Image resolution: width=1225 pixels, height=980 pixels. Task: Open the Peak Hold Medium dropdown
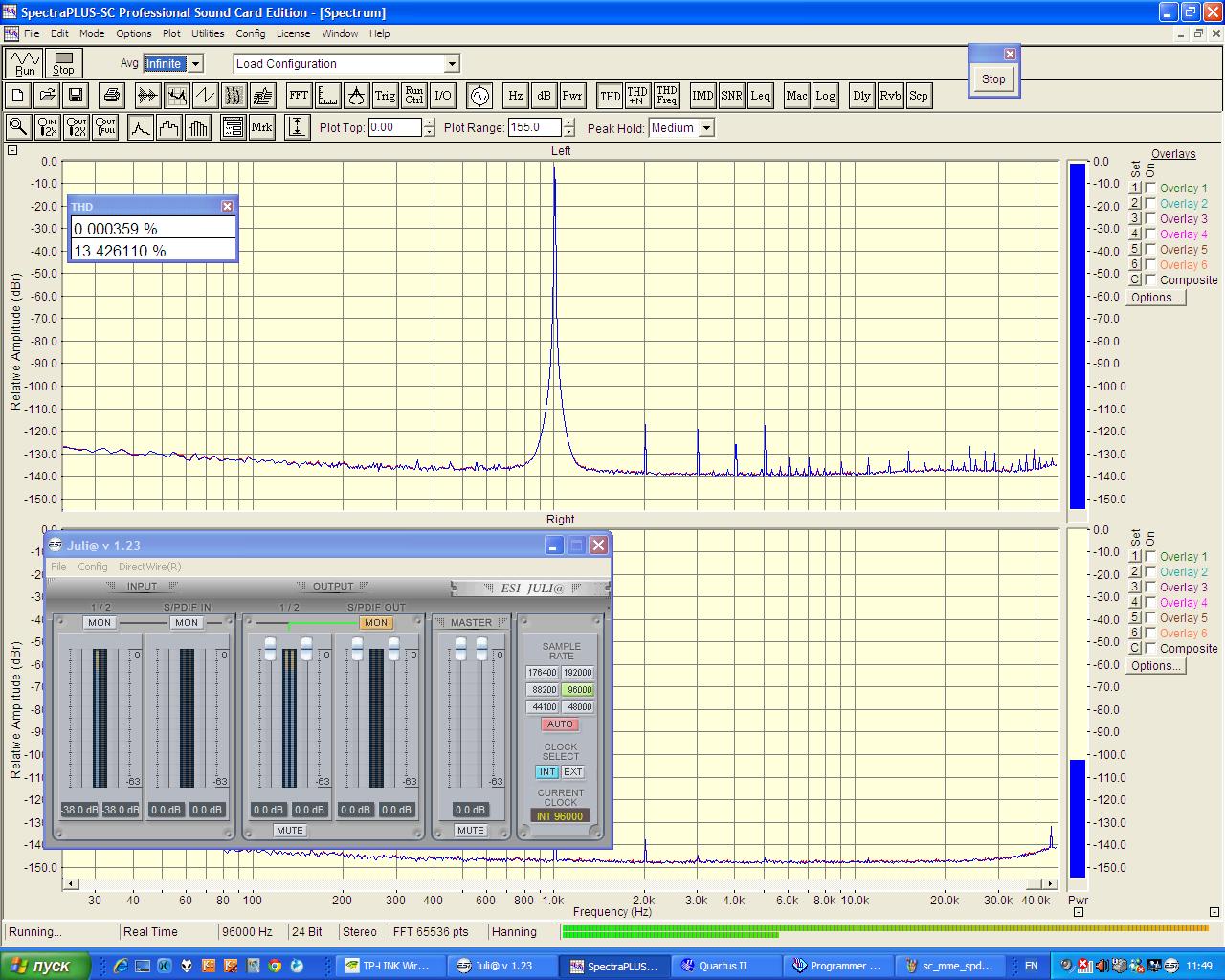pos(706,128)
